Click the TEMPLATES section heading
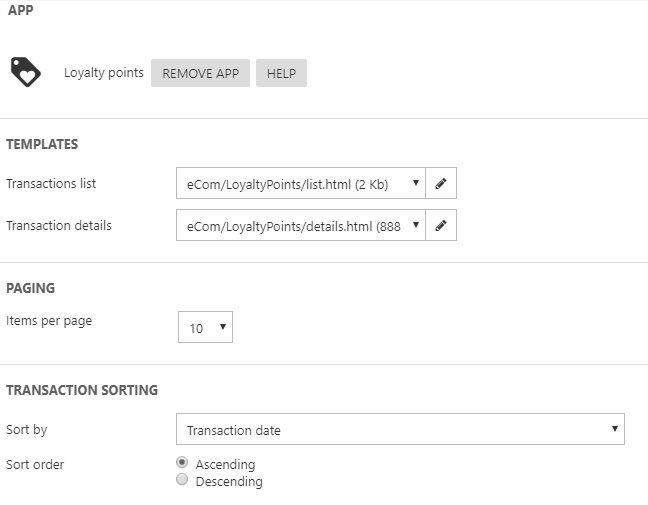 pos(42,144)
